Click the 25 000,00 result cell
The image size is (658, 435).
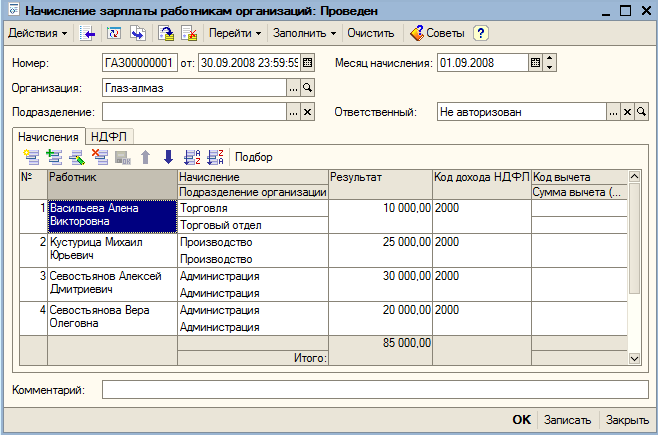(380, 250)
